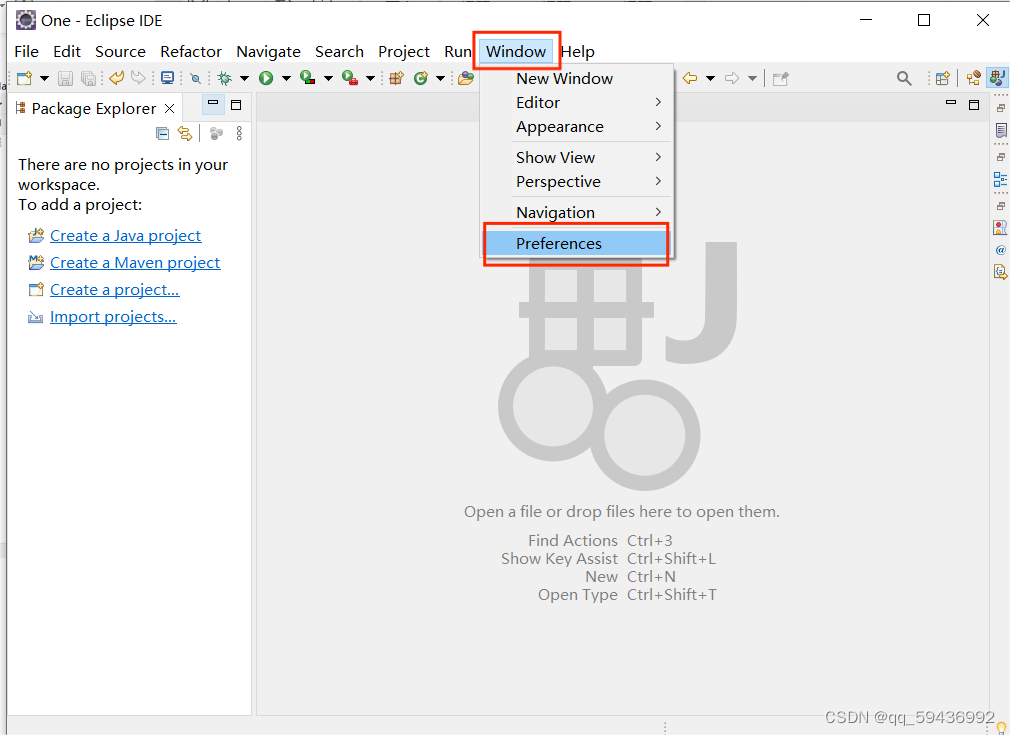Open the New wizard dropdown arrow
Viewport: 1010px width, 735px height.
[44, 79]
